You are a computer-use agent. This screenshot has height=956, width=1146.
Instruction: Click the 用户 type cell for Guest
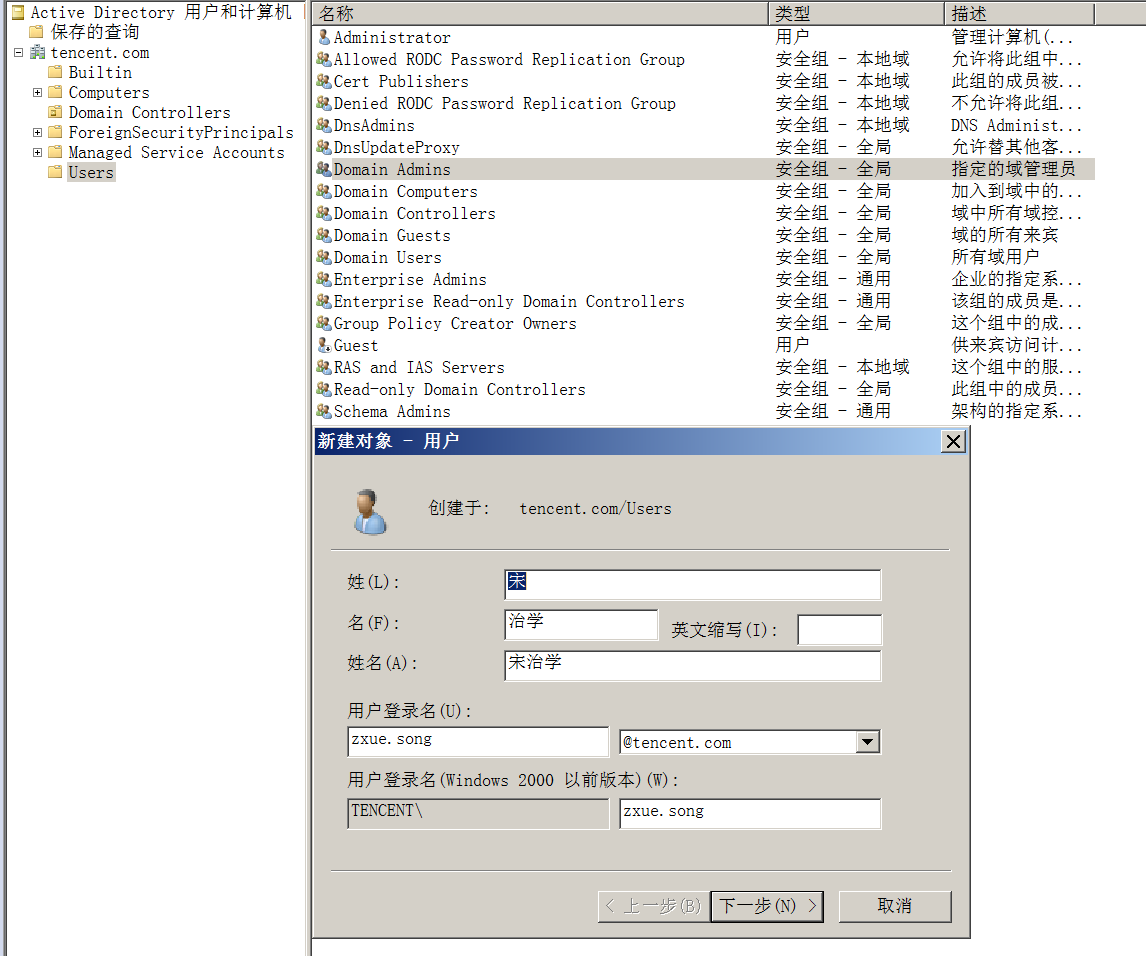pyautogui.click(x=792, y=344)
